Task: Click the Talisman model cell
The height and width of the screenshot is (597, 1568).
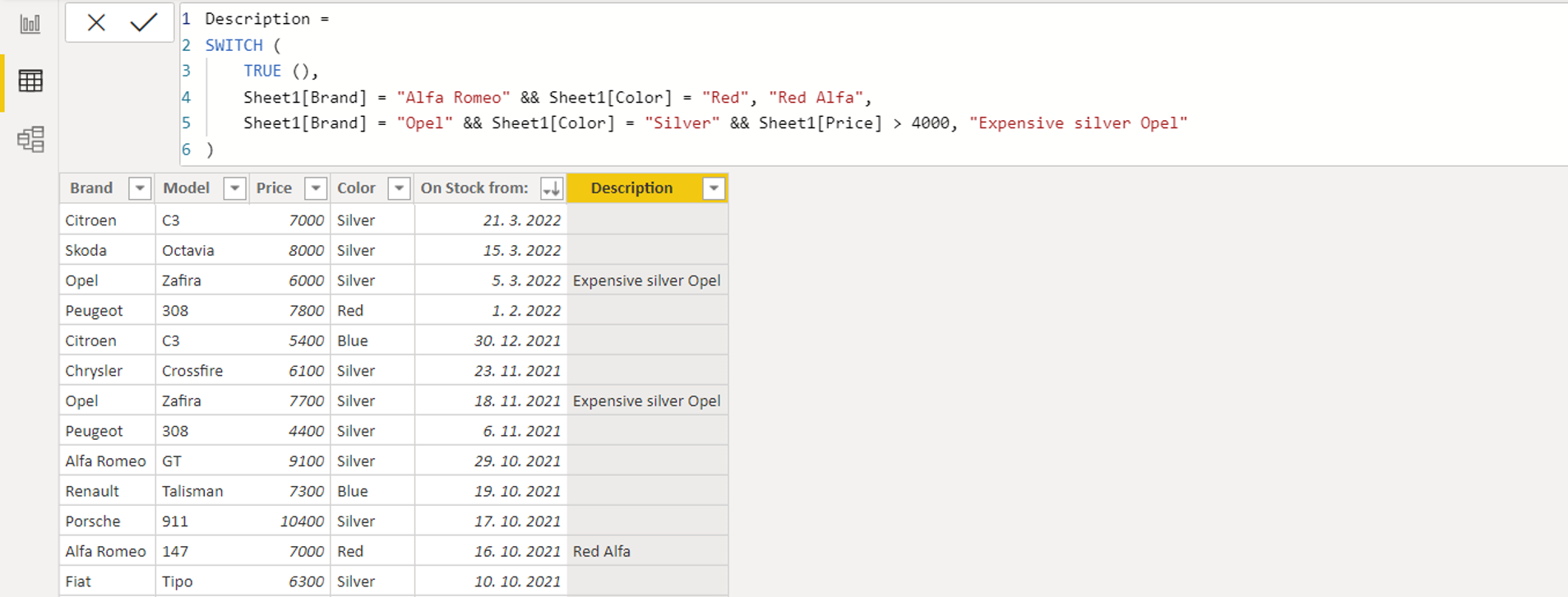Action: click(x=202, y=491)
